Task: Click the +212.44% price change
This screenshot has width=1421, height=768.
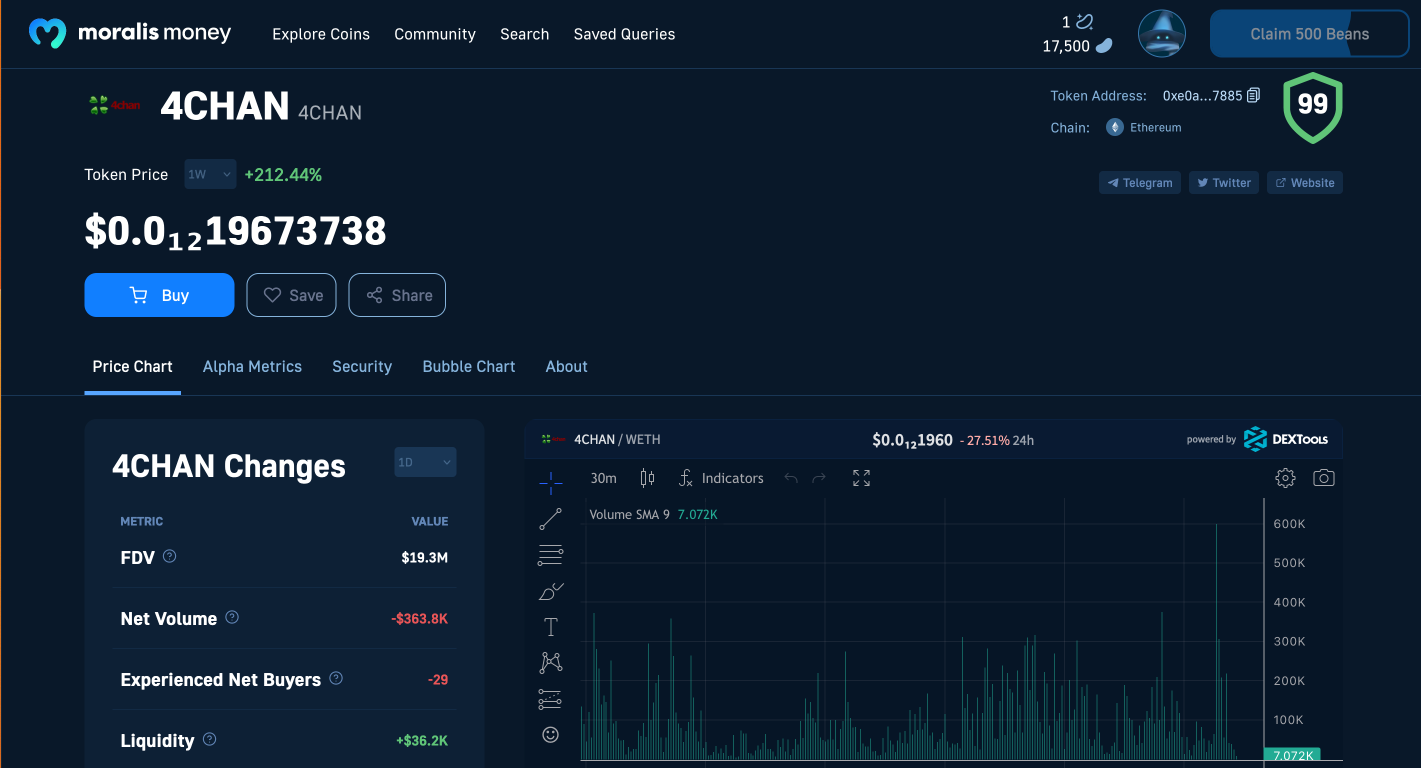Action: (283, 175)
